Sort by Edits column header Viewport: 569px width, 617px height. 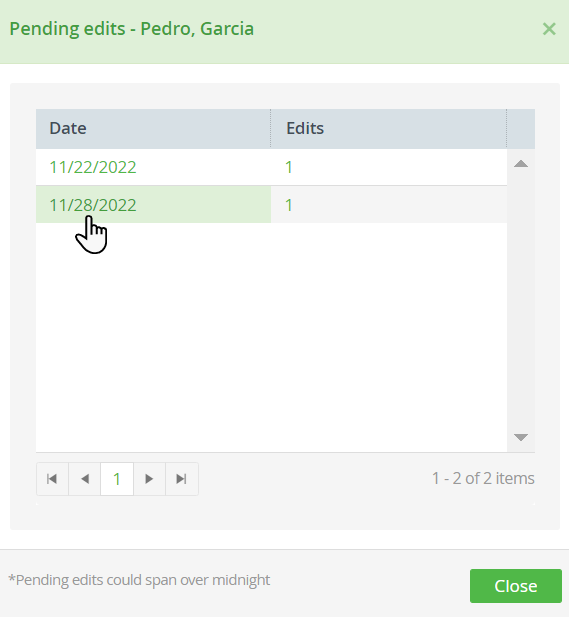coord(388,129)
